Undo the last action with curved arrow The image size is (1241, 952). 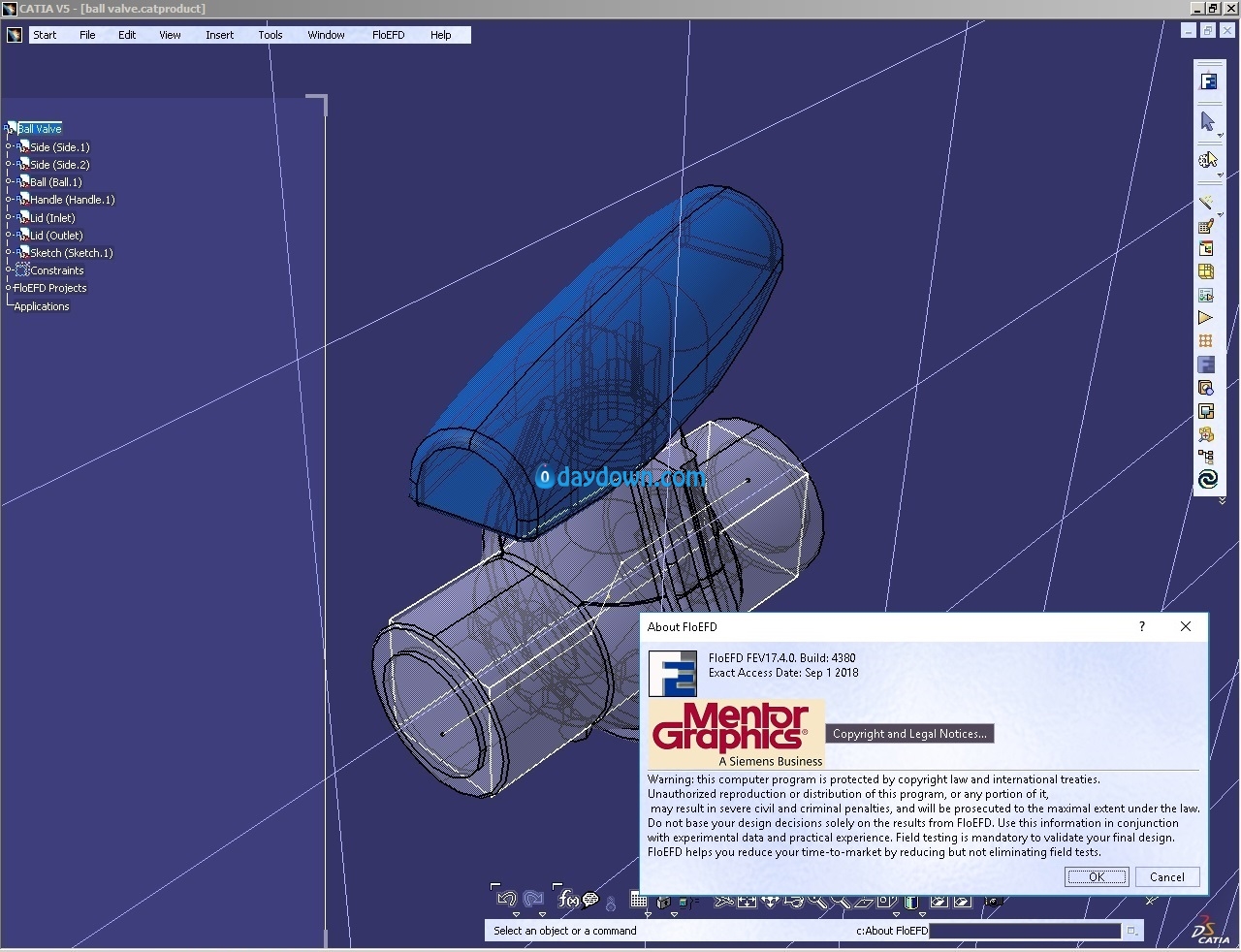507,899
